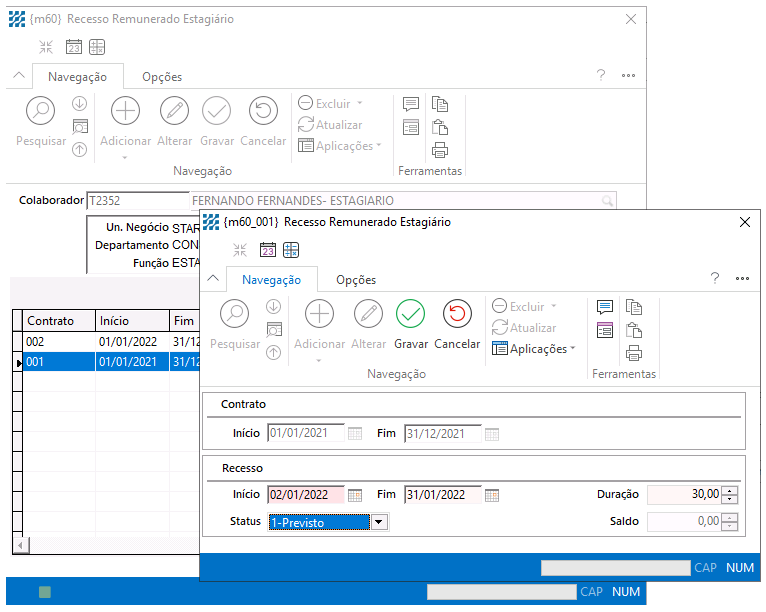Click the Recesso Início date field
766x612 pixels.
point(304,495)
